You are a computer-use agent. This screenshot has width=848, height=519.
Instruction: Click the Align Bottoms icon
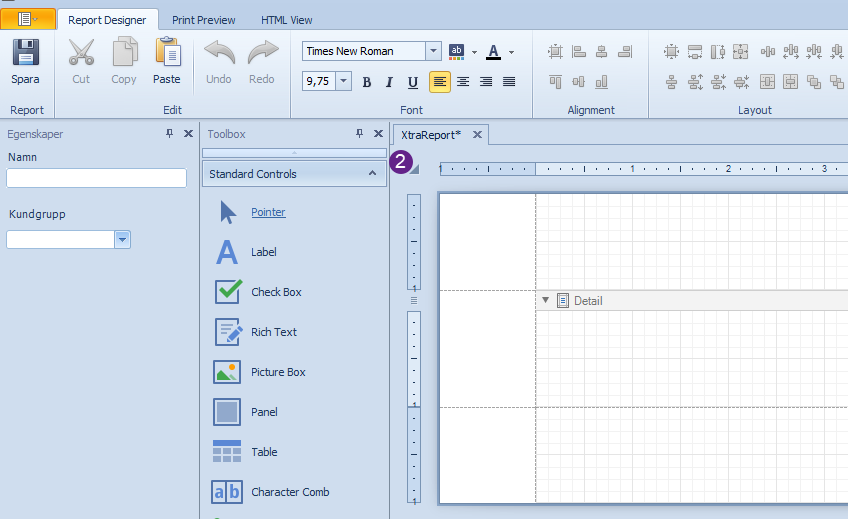601,82
